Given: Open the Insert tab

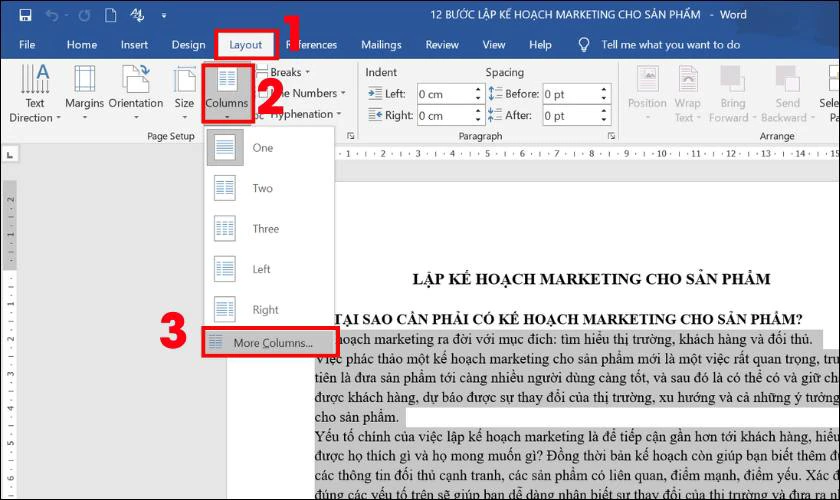Looking at the screenshot, I should 134,45.
